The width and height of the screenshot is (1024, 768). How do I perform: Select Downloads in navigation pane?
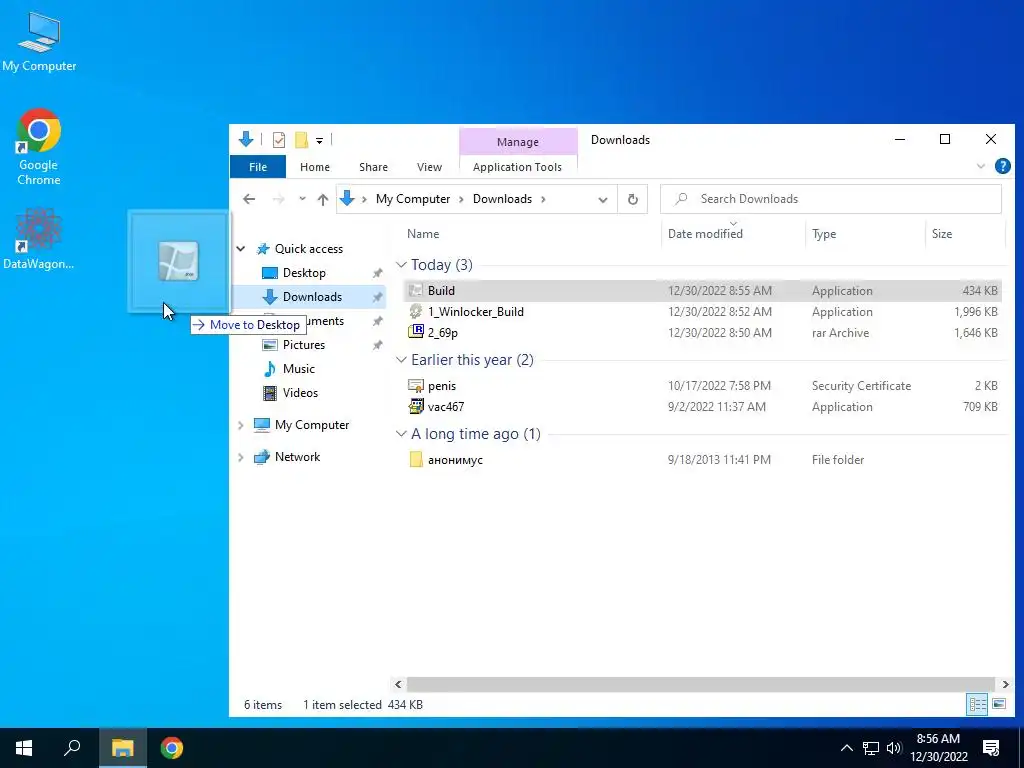point(312,297)
